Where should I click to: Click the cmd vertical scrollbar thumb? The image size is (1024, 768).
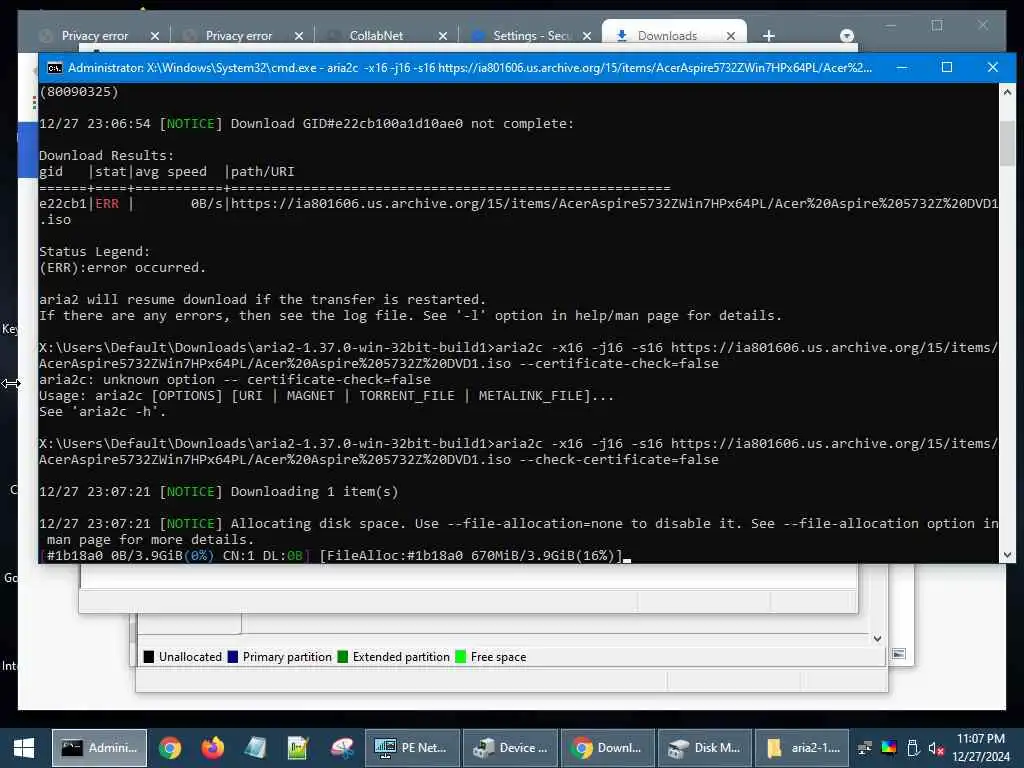(1007, 143)
